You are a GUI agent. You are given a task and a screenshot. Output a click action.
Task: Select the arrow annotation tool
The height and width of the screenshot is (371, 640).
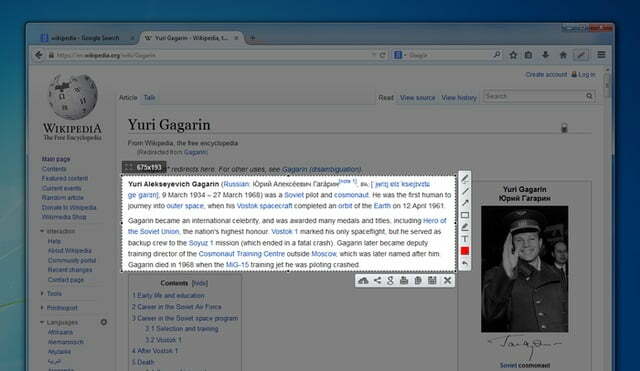pos(464,203)
